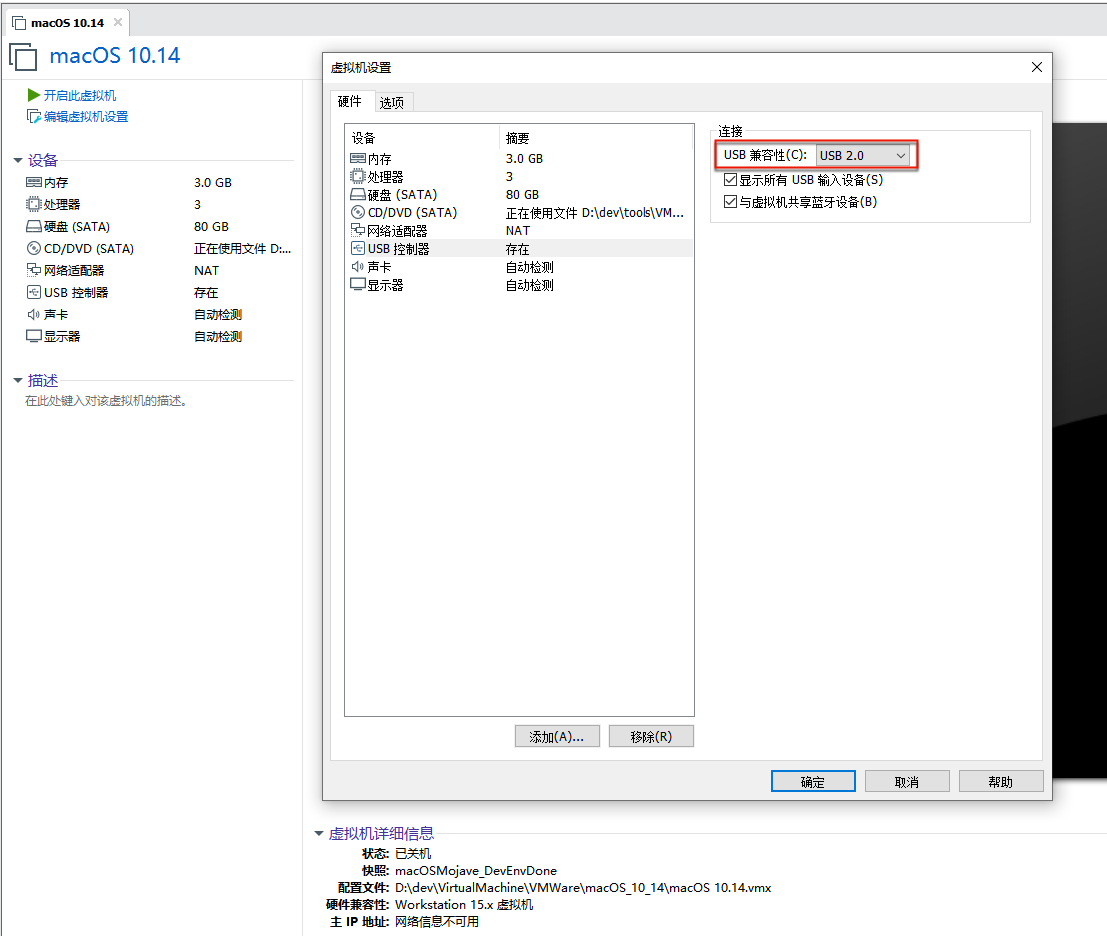The height and width of the screenshot is (936, 1107).
Task: Select the macOS 10.14 window tab
Action: coord(67,23)
